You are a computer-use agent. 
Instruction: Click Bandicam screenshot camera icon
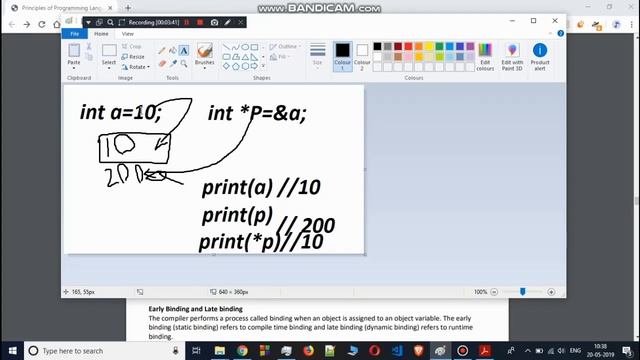pyautogui.click(x=214, y=22)
